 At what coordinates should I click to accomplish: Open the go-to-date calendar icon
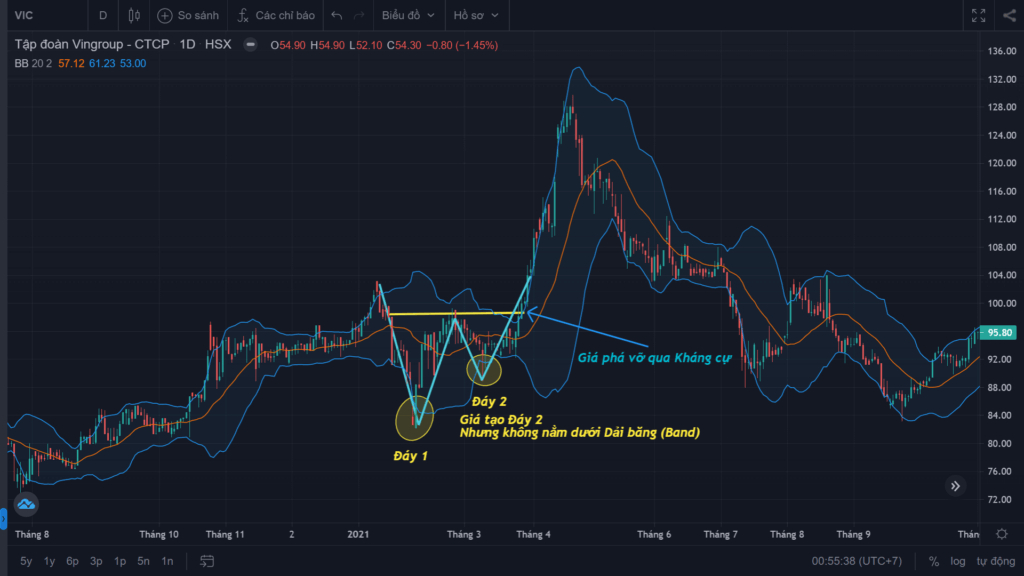click(x=207, y=561)
